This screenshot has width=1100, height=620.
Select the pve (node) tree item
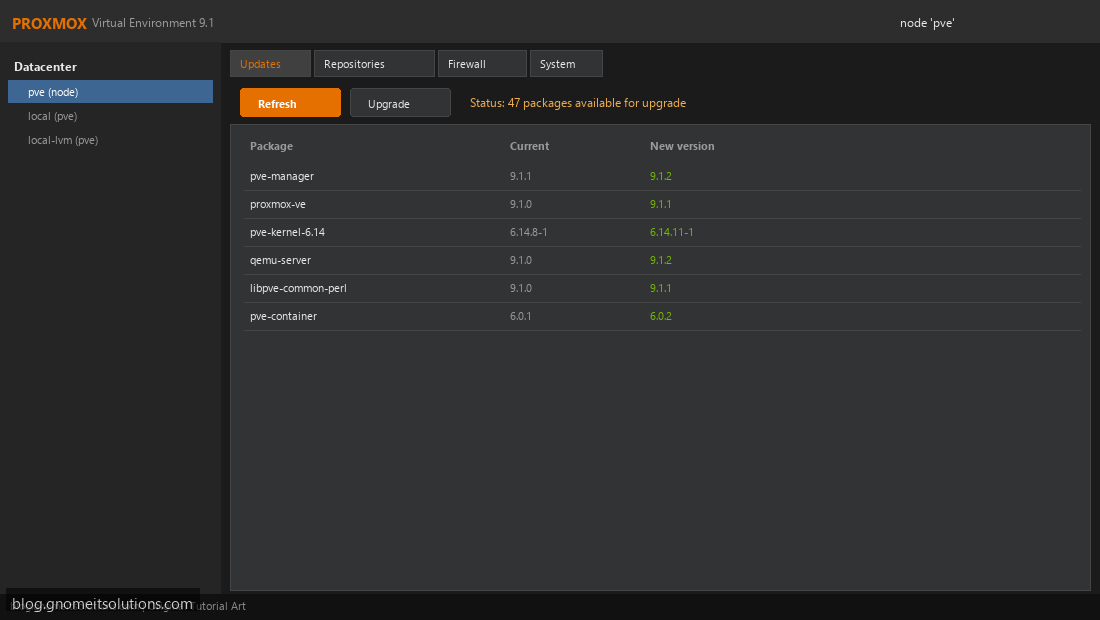click(110, 92)
